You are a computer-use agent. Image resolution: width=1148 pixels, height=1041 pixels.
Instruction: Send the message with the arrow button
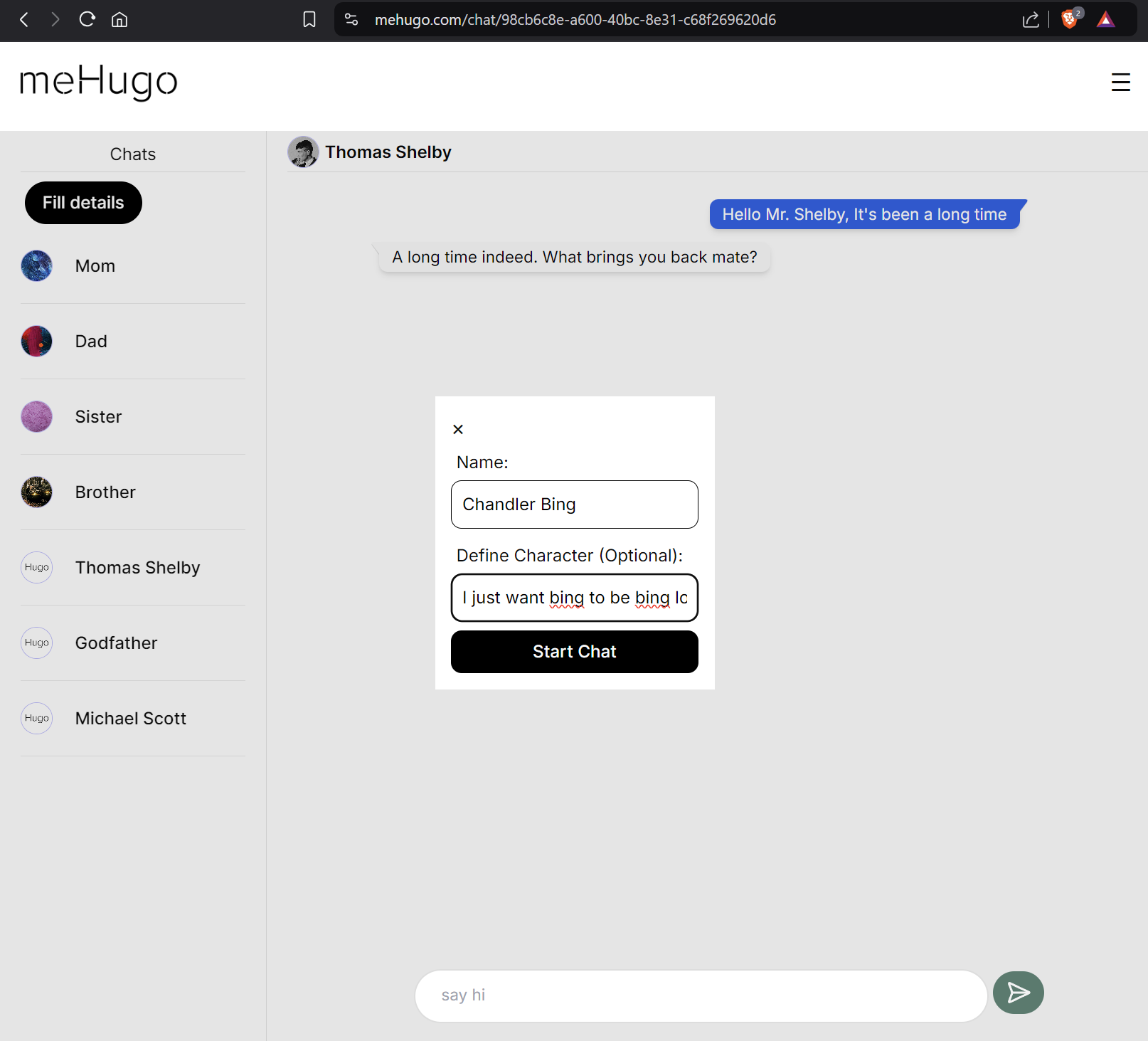click(1019, 993)
